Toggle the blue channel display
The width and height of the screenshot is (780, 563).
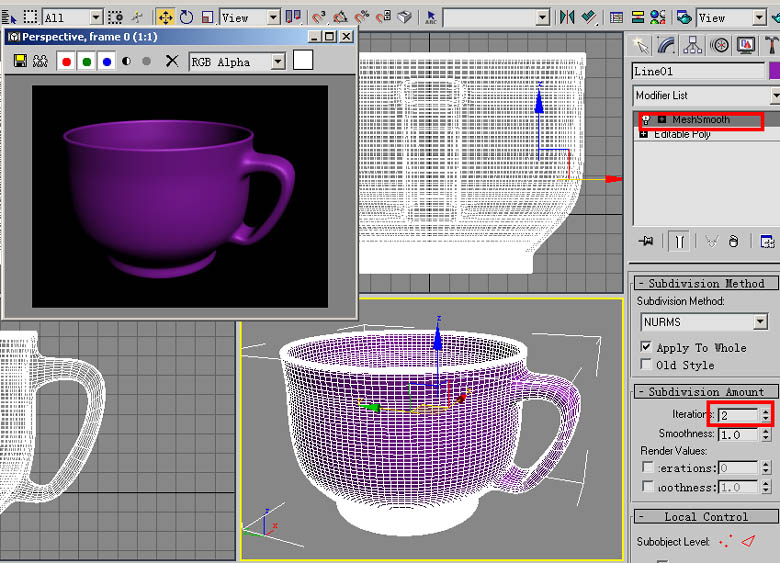[x=106, y=61]
